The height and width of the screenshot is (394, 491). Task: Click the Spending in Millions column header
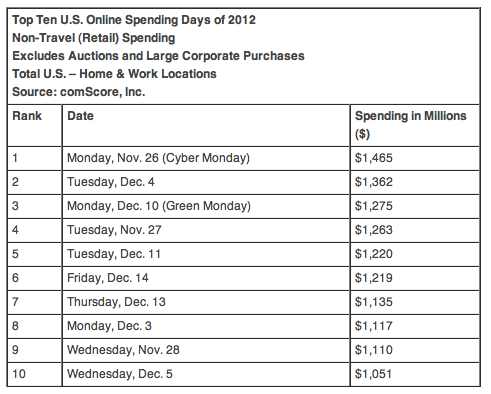(410, 125)
